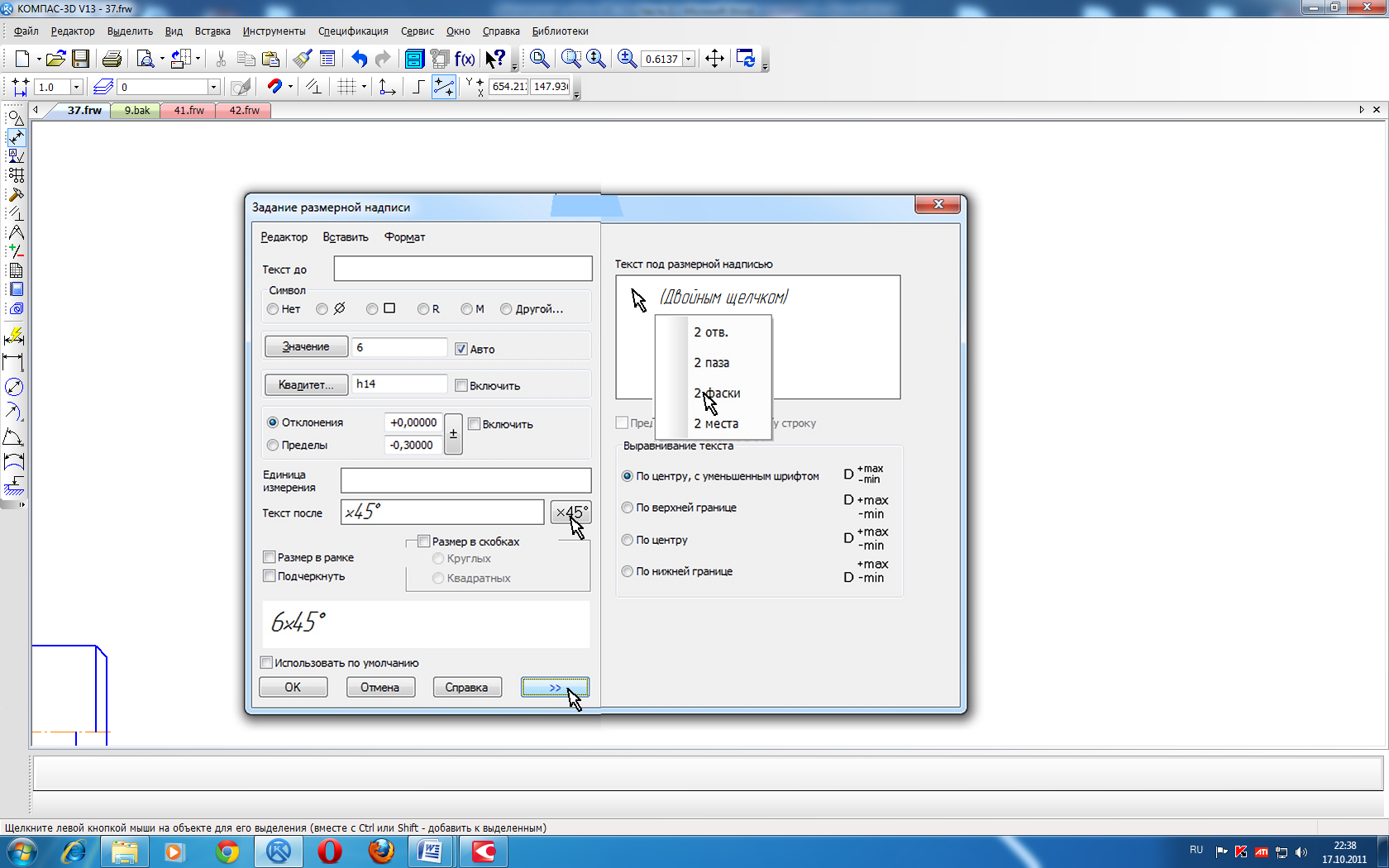Choose '2 фаски' from the popup list
Viewport: 1389px width, 868px height.
click(x=717, y=393)
